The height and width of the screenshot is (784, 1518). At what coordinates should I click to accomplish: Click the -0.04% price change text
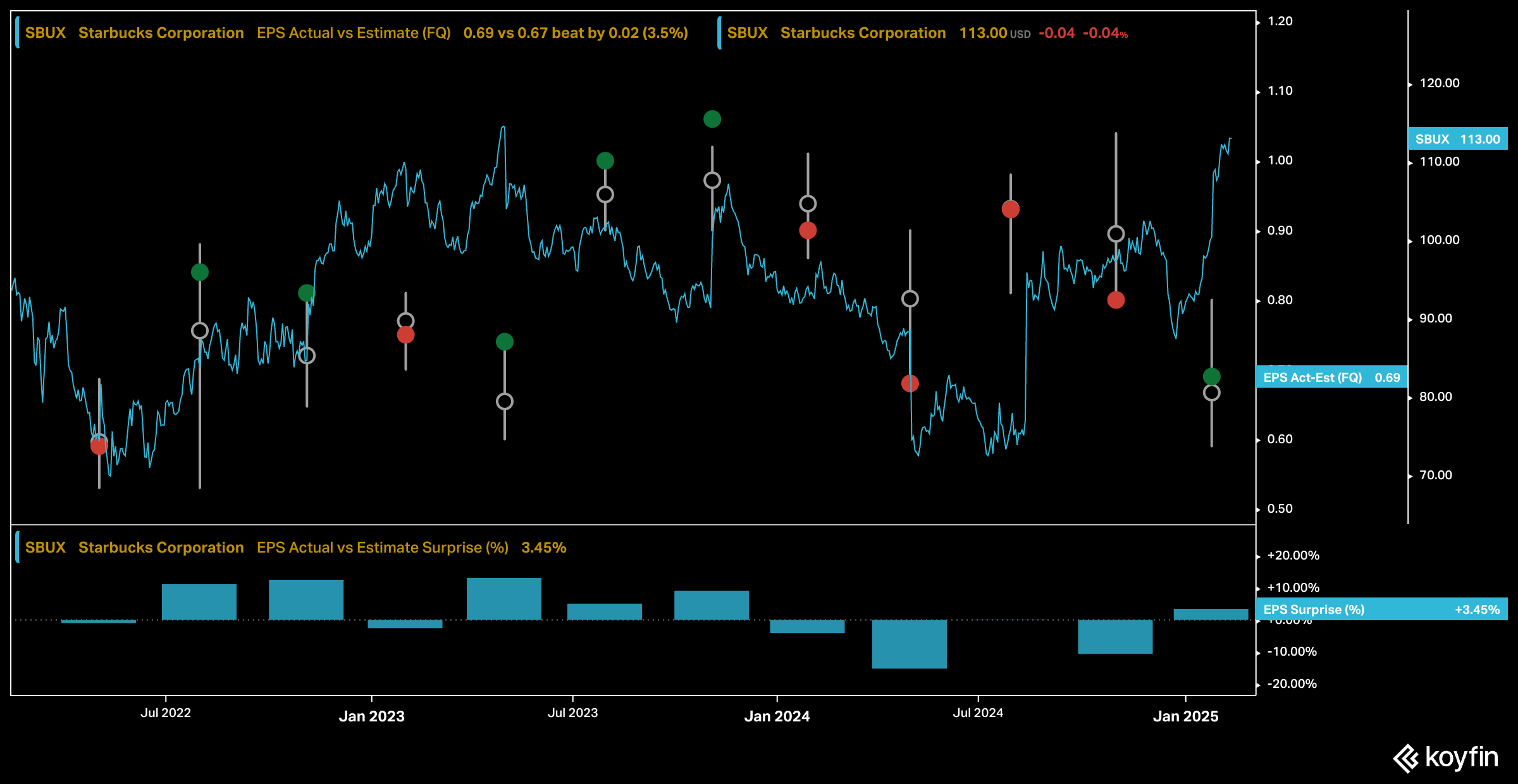click(x=1105, y=33)
